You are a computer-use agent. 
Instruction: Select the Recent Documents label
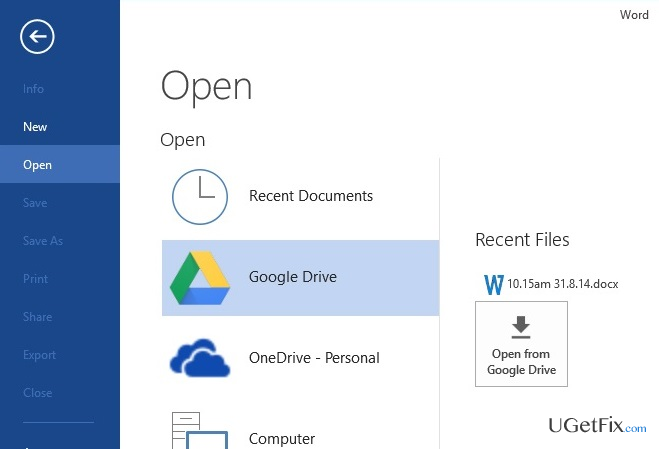311,196
